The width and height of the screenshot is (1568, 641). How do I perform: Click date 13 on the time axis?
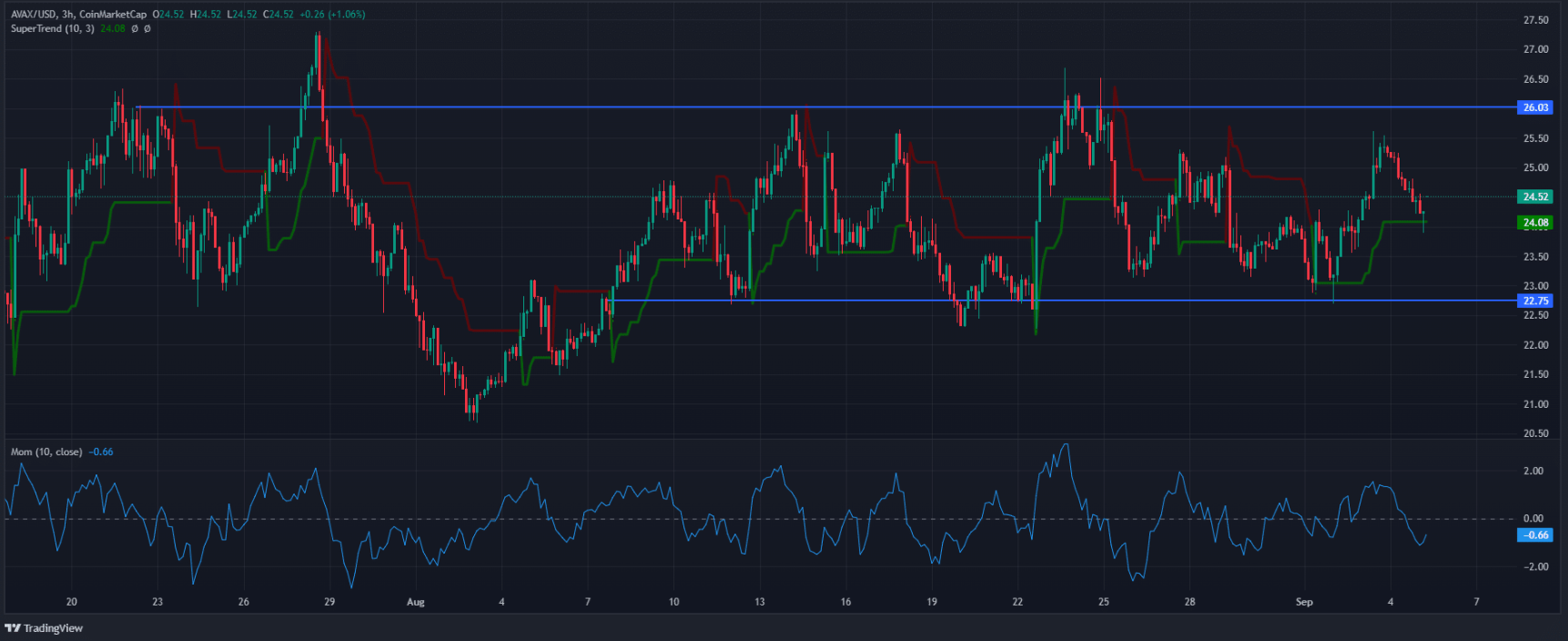pos(760,602)
